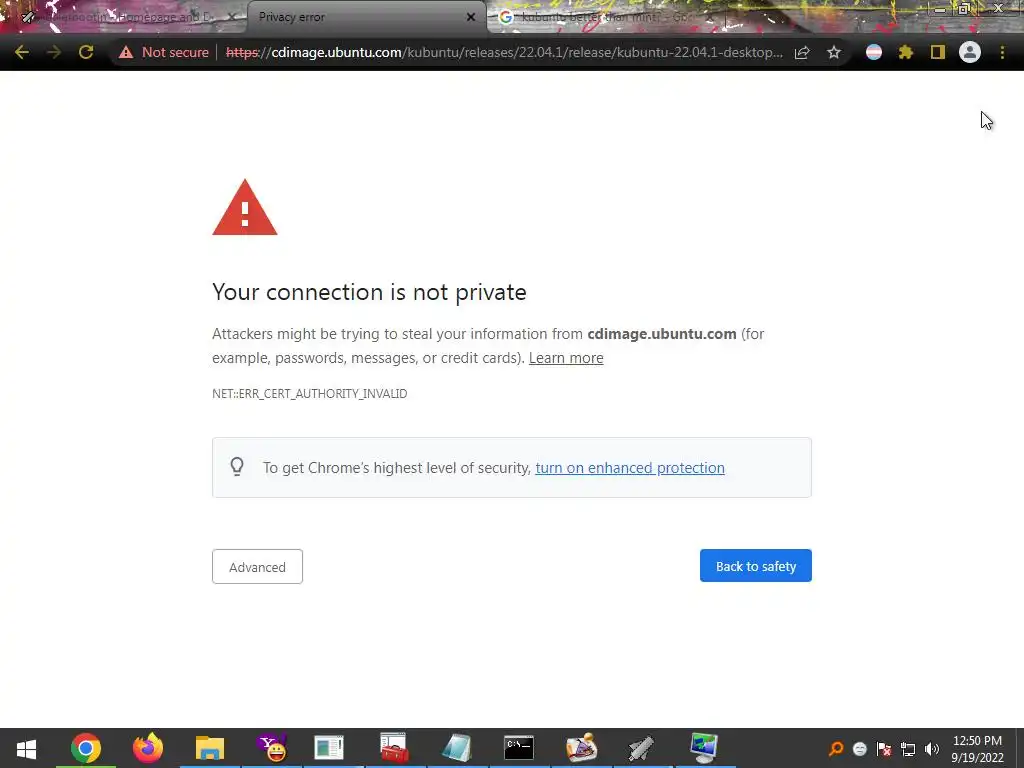Close the Privacy error tab
This screenshot has width=1024, height=768.
(x=470, y=17)
